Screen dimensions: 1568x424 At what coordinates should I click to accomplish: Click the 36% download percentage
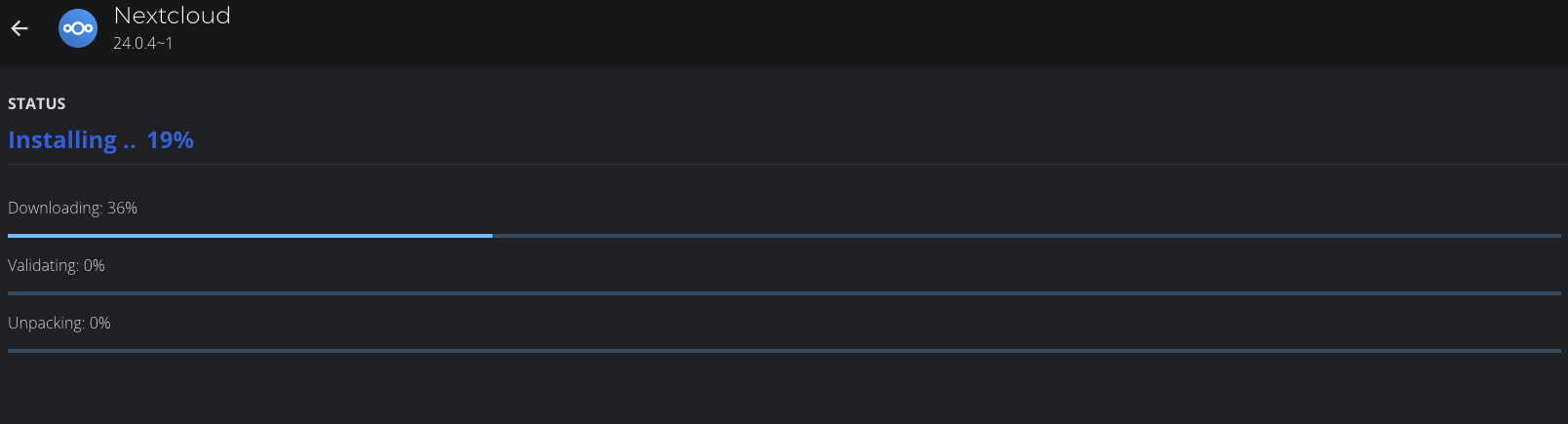[x=122, y=208]
